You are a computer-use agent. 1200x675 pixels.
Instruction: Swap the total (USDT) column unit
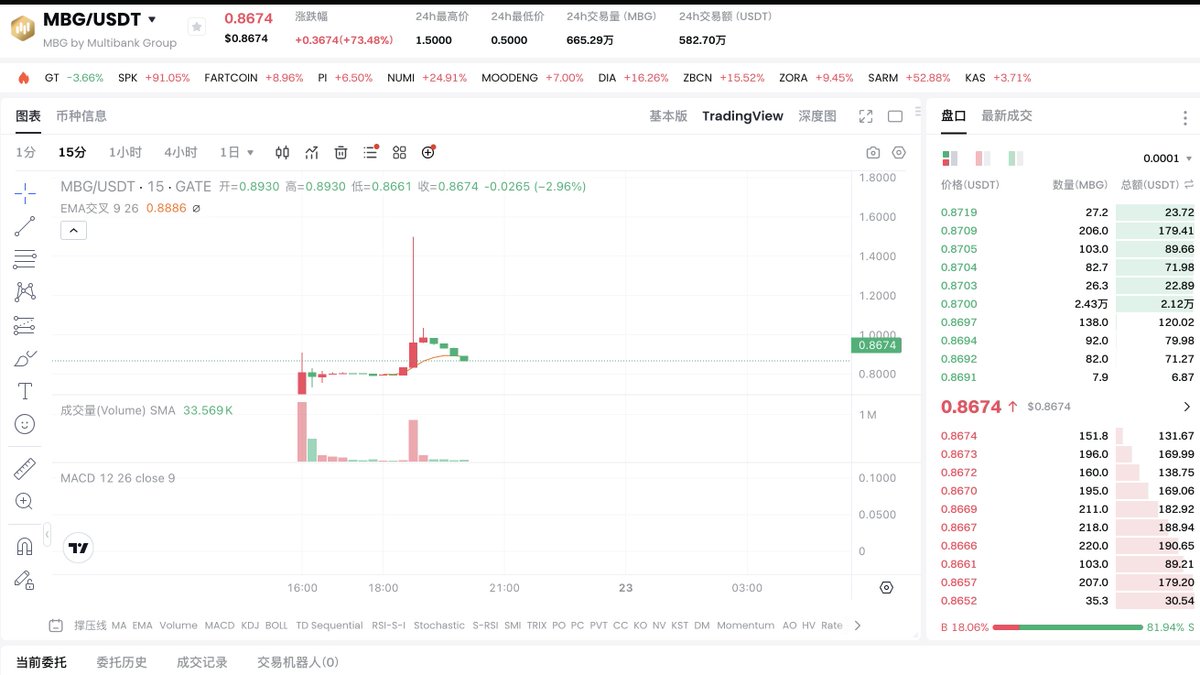(x=1189, y=185)
